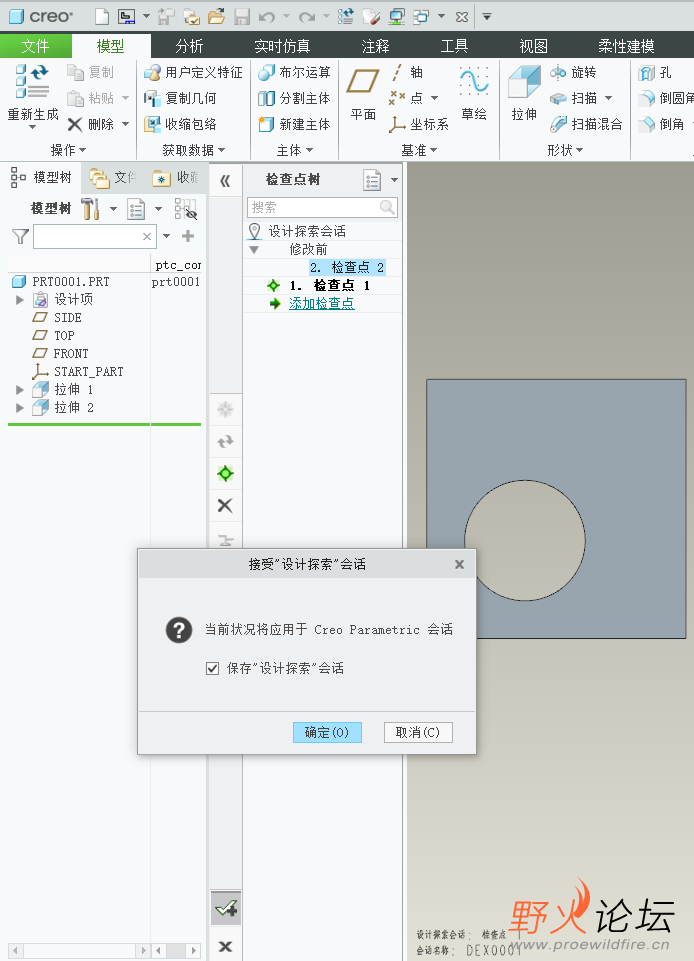Image resolution: width=694 pixels, height=961 pixels.
Task: Select the FRONT datum plane
Action: 71,354
